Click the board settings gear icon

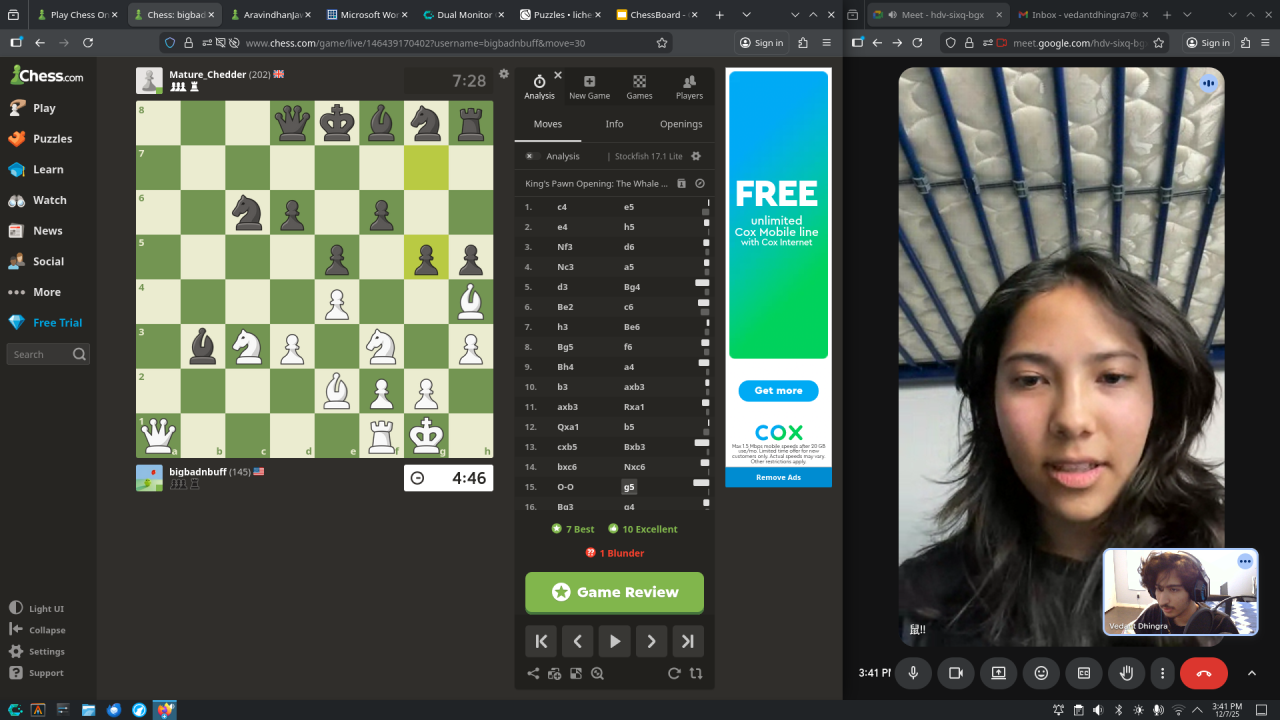[504, 74]
